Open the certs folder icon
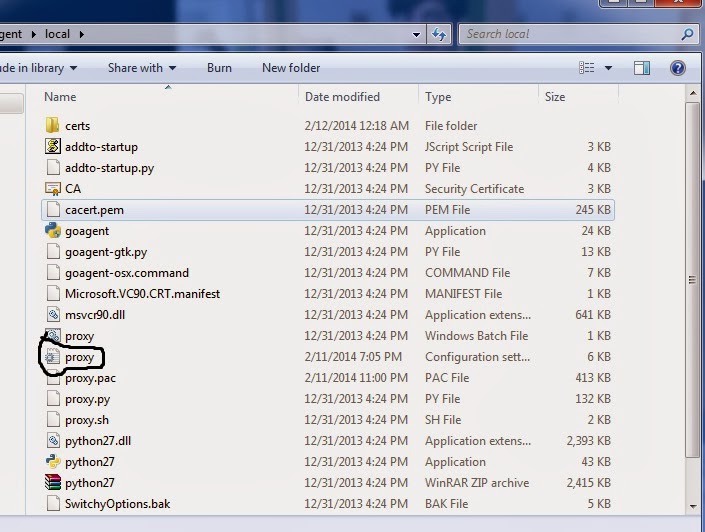Viewport: 705px width, 532px height. [53, 125]
